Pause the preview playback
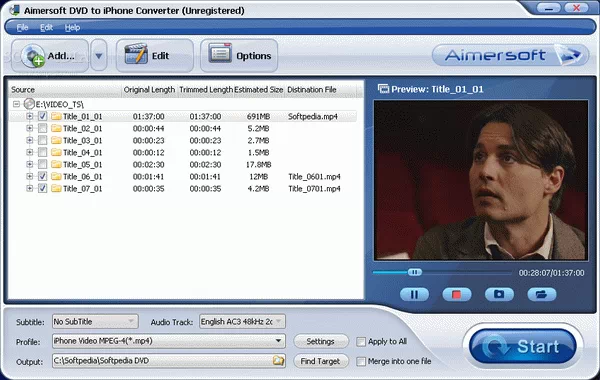600x380 pixels. [414, 294]
